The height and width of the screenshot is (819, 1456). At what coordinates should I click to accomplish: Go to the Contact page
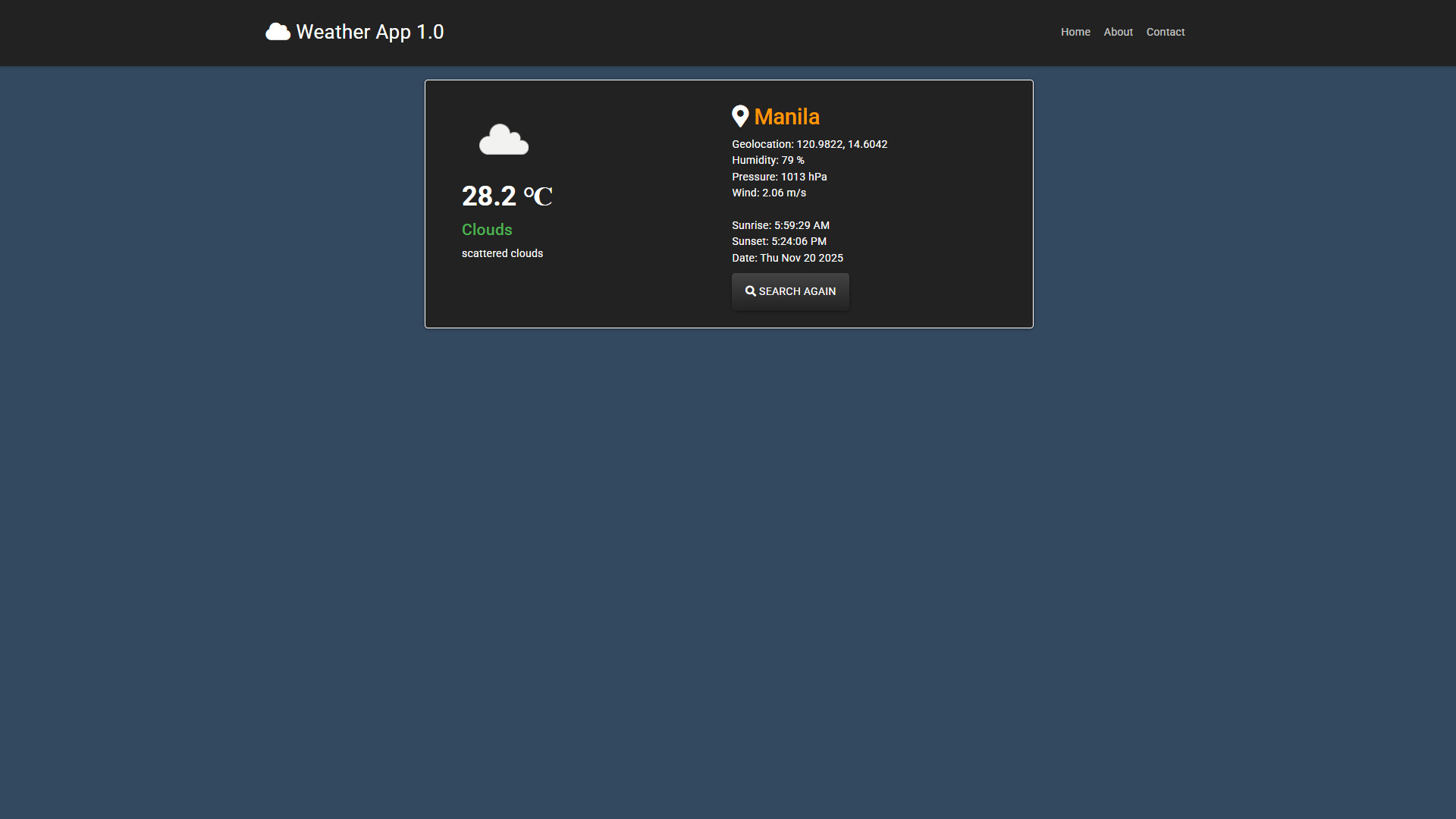click(1165, 32)
